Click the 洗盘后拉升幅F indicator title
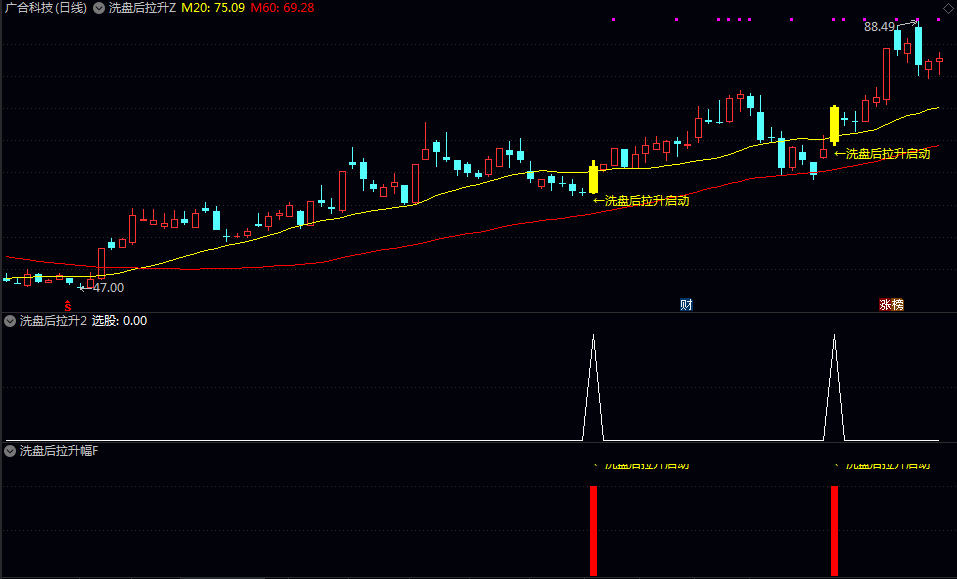 [59, 451]
